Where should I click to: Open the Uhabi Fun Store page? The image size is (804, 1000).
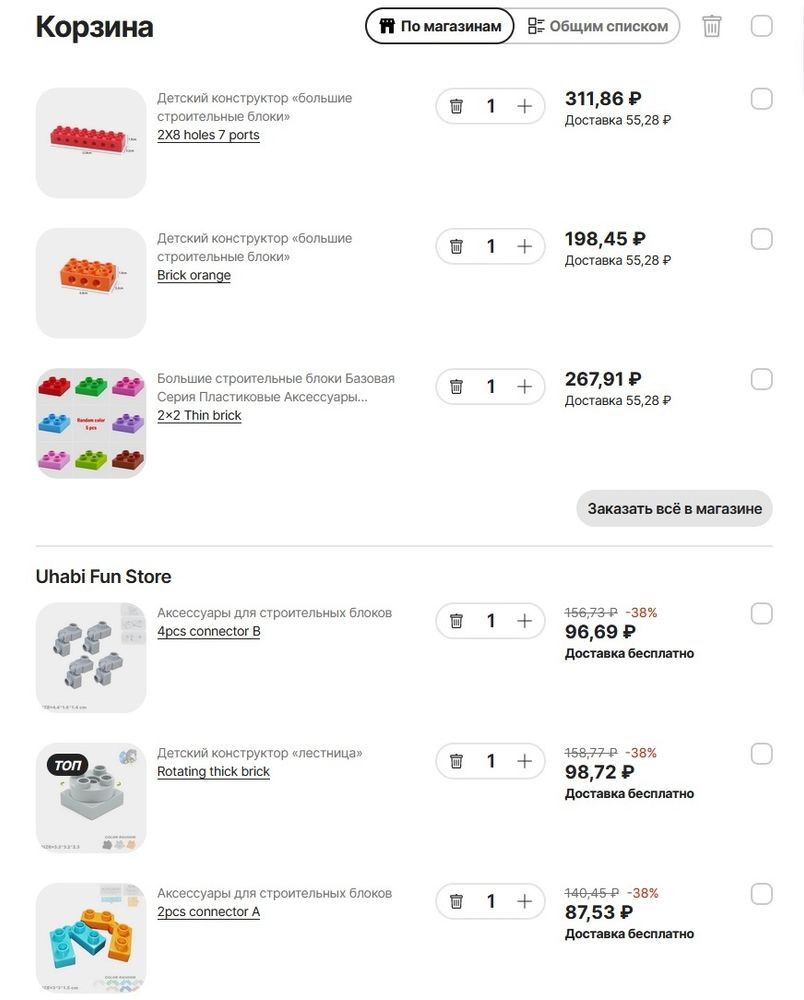point(103,576)
